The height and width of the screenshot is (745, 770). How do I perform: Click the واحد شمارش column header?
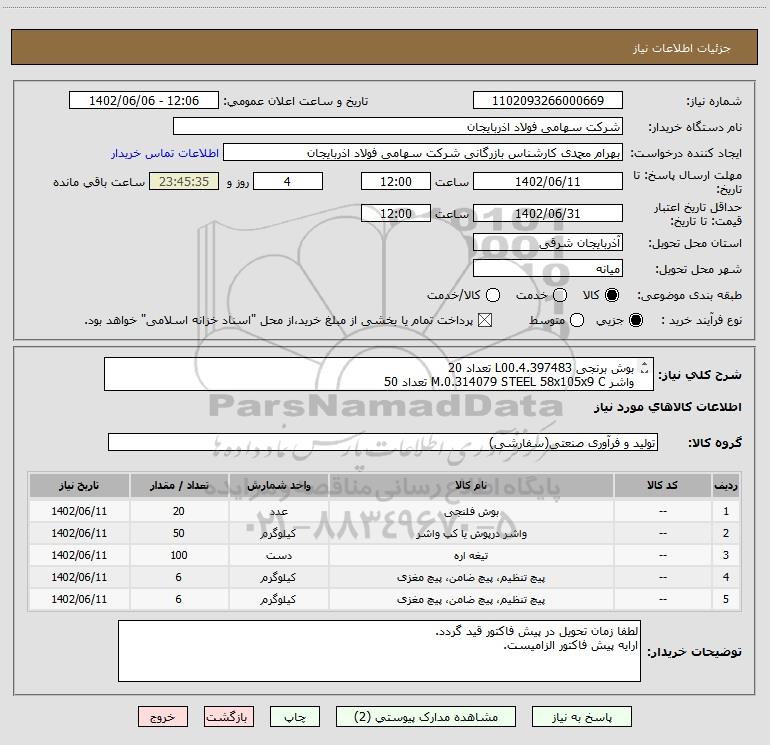[278, 485]
